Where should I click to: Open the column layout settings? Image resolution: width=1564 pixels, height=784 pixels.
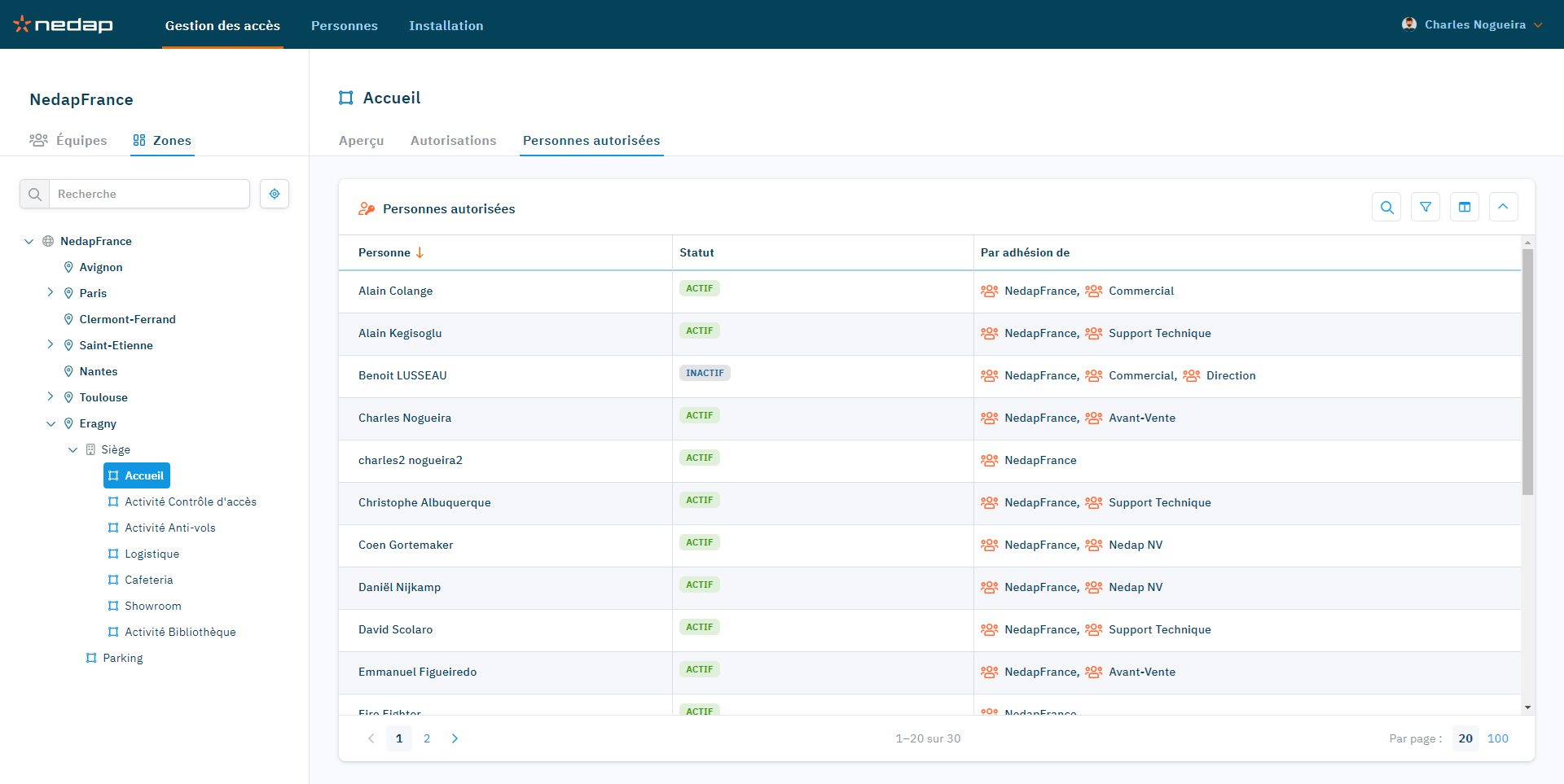point(1465,207)
